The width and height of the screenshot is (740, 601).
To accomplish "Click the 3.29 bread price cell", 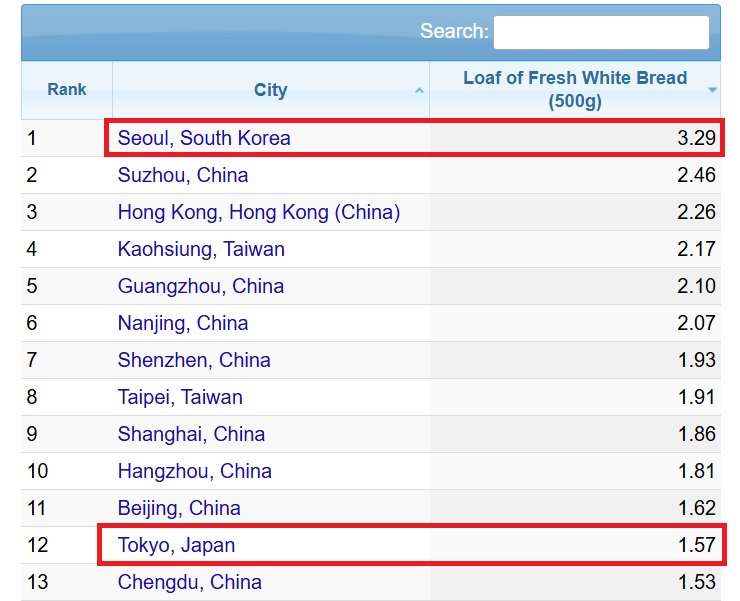I will 697,138.
